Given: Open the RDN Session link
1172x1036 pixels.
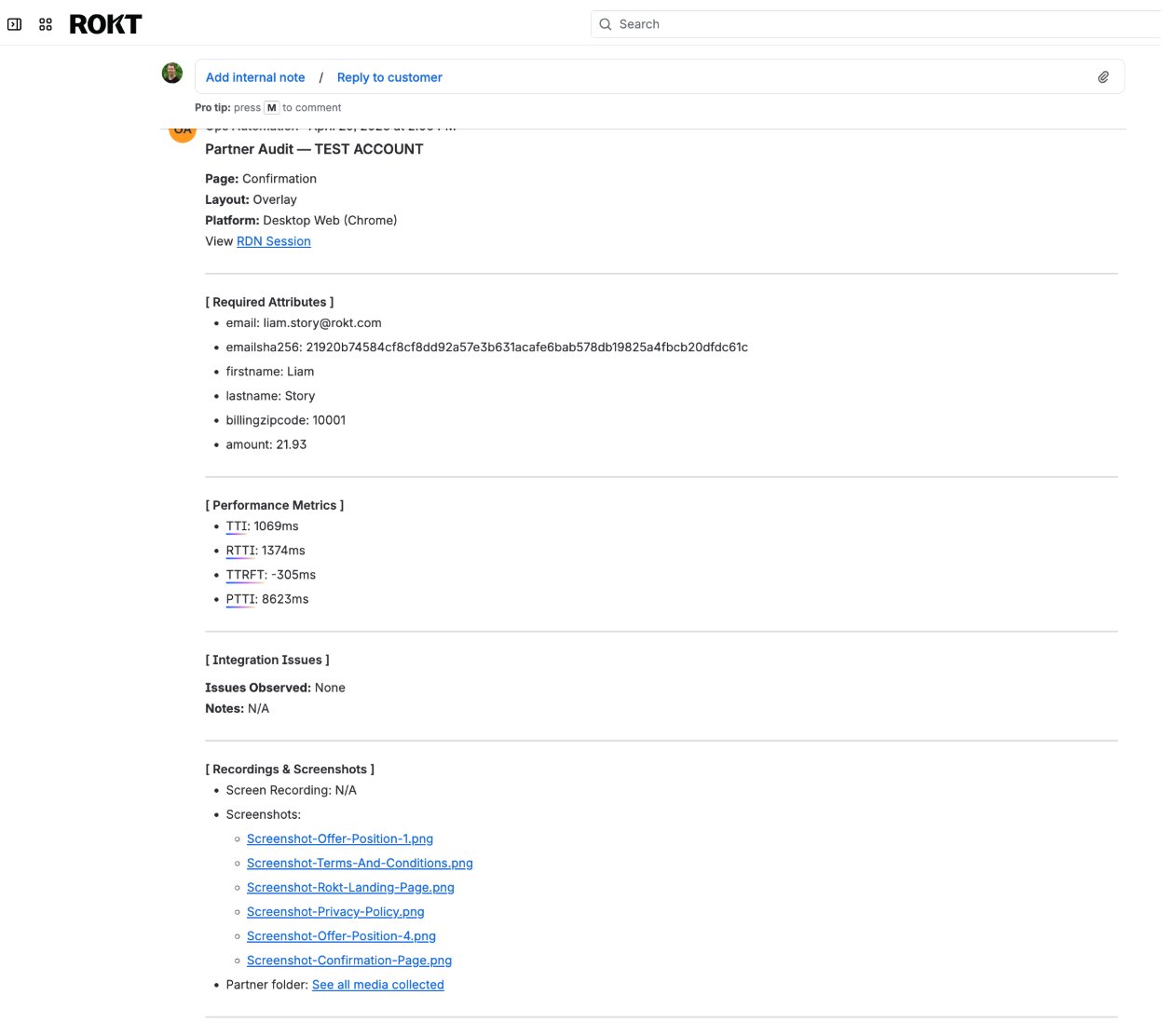Looking at the screenshot, I should [274, 241].
